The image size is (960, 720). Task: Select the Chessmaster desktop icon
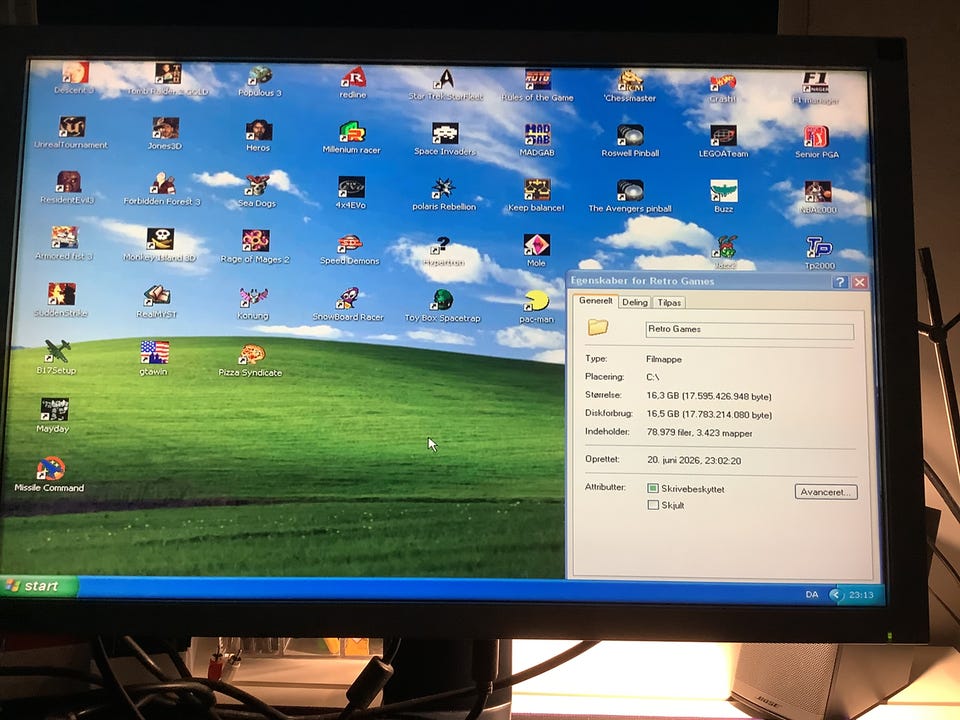[x=630, y=81]
